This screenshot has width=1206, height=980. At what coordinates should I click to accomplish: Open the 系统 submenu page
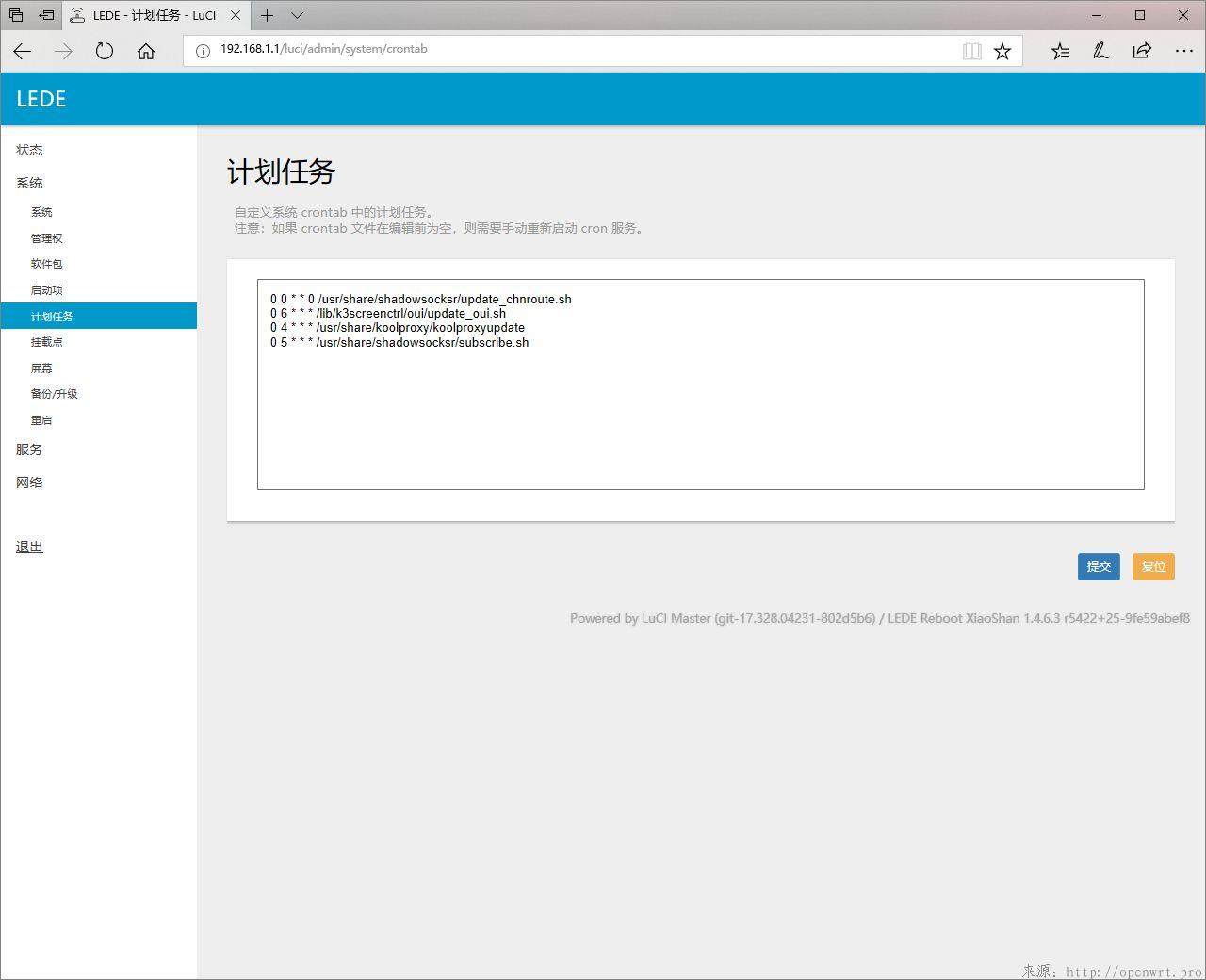(x=41, y=212)
